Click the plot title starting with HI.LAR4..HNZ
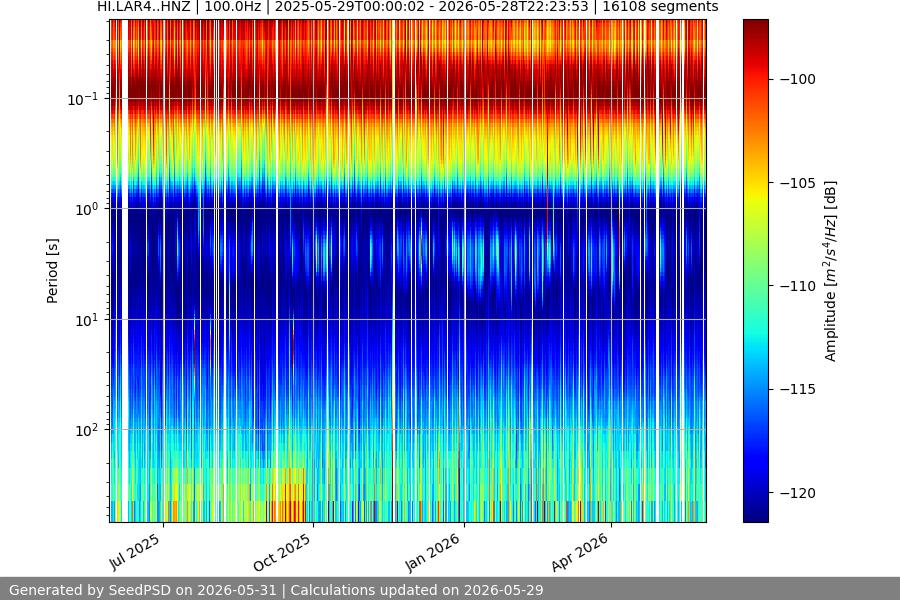The width and height of the screenshot is (900, 600). coord(408,7)
